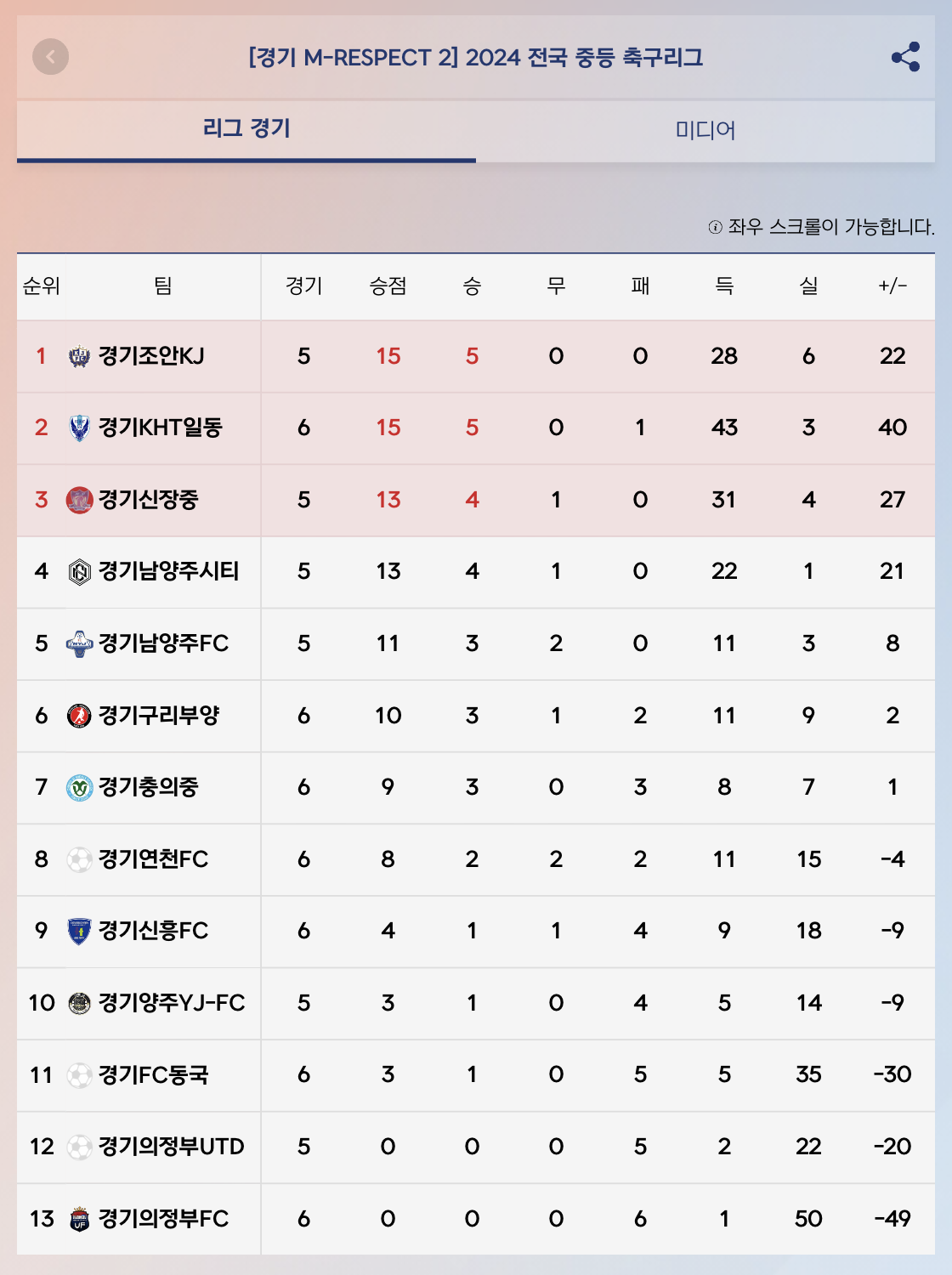The width and height of the screenshot is (952, 1275).
Task: Click the 경기신흥FC shield icon
Action: 79,932
